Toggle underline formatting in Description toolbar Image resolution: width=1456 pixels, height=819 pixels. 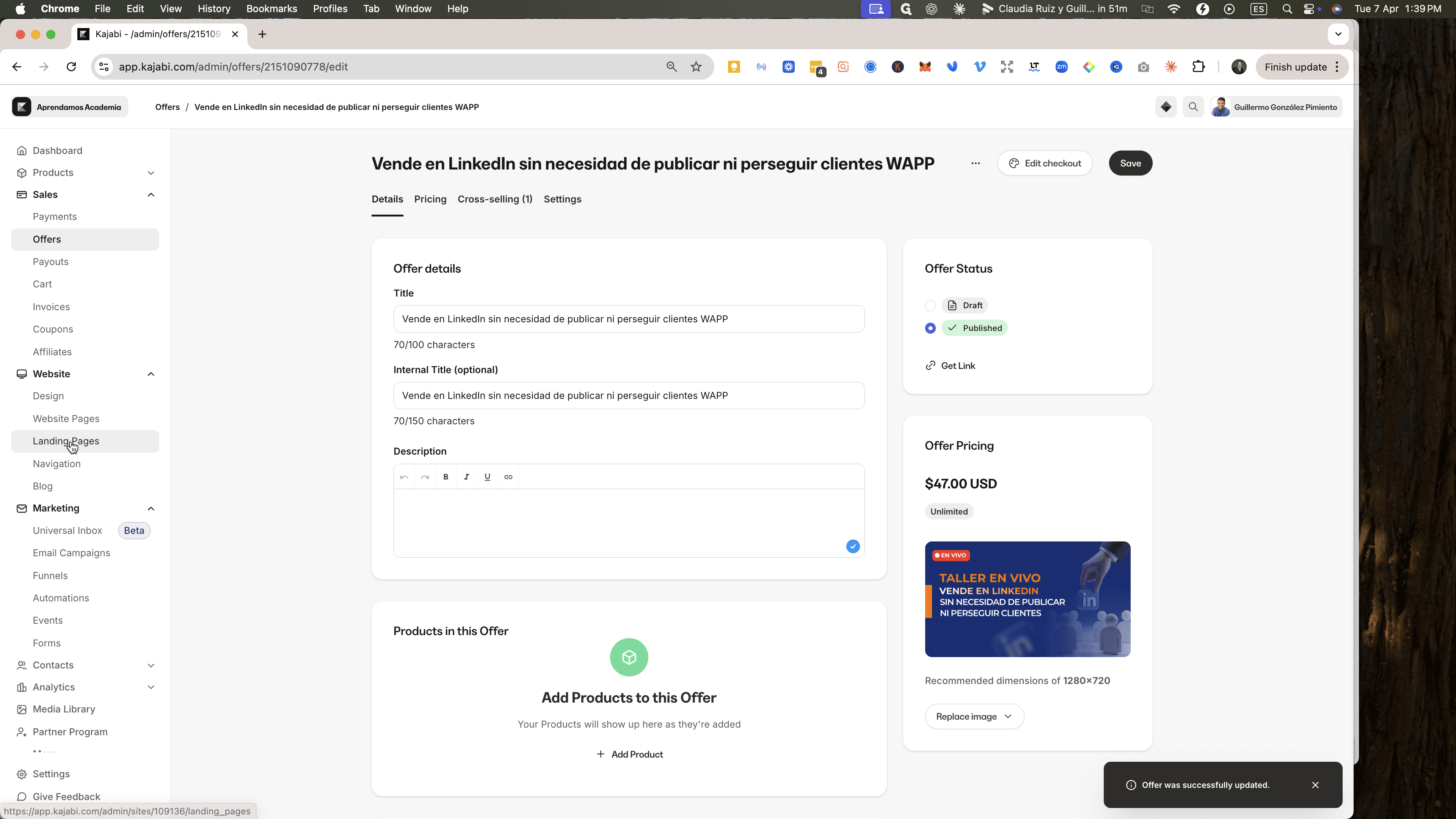[x=487, y=477]
